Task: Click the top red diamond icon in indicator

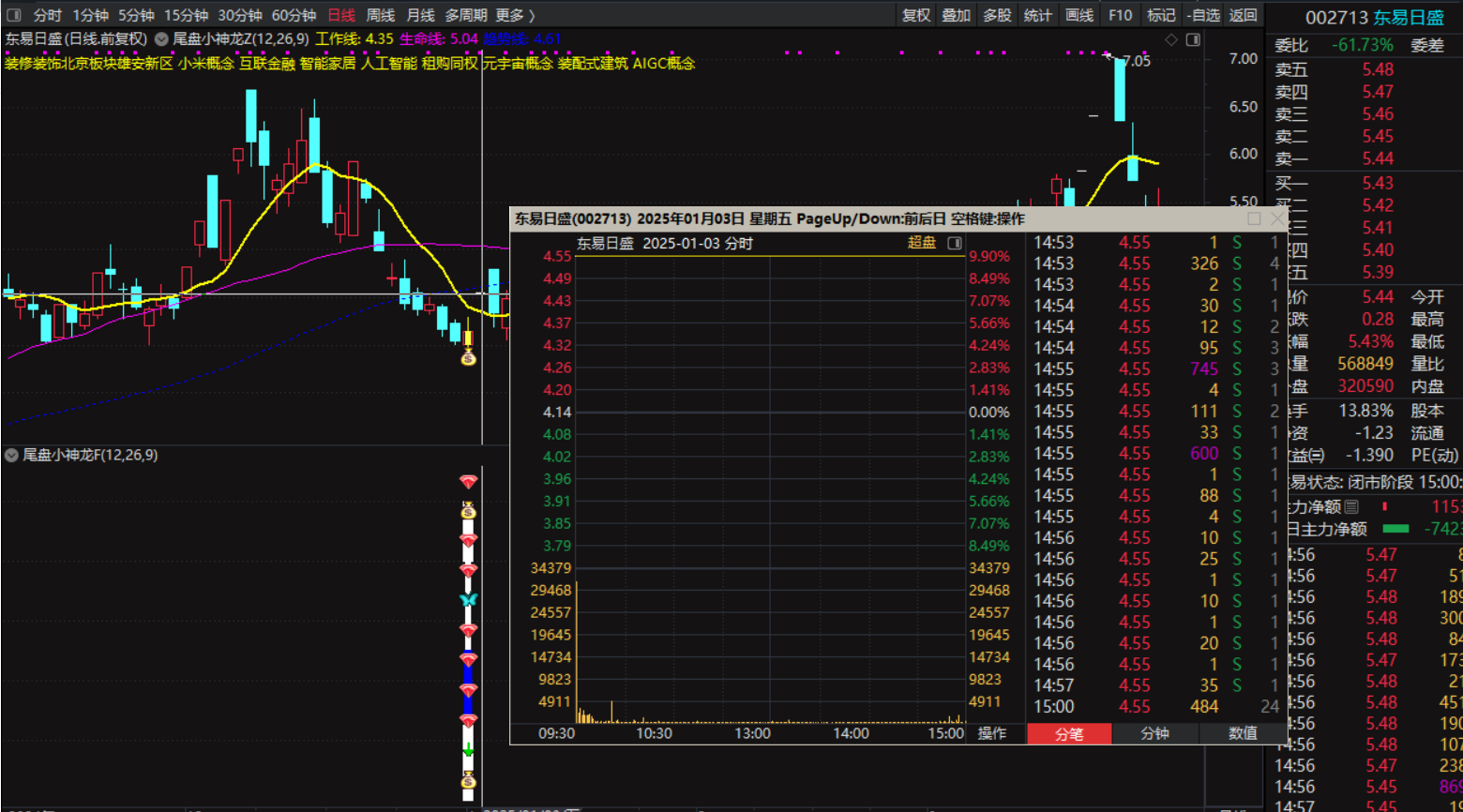Action: coord(468,482)
